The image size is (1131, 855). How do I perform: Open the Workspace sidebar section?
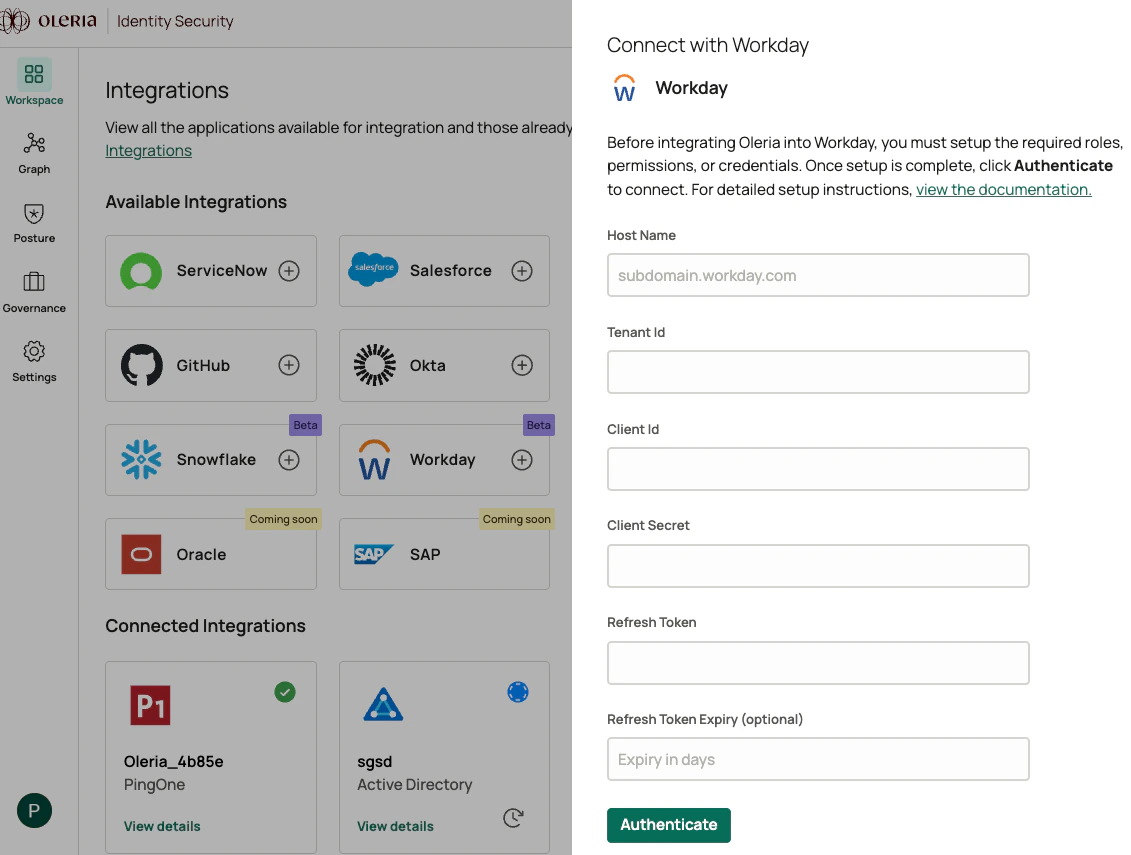[x=34, y=82]
